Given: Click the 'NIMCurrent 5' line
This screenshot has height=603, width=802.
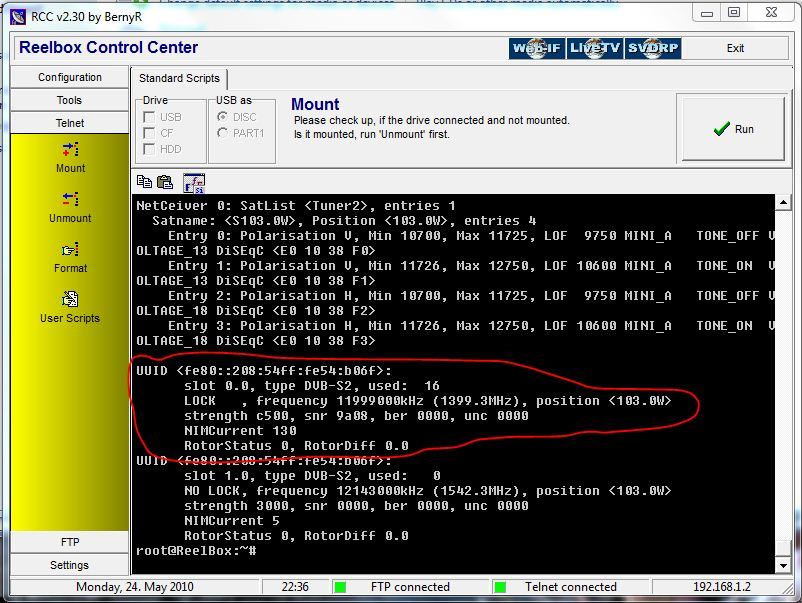Looking at the screenshot, I should pyautogui.click(x=232, y=521).
